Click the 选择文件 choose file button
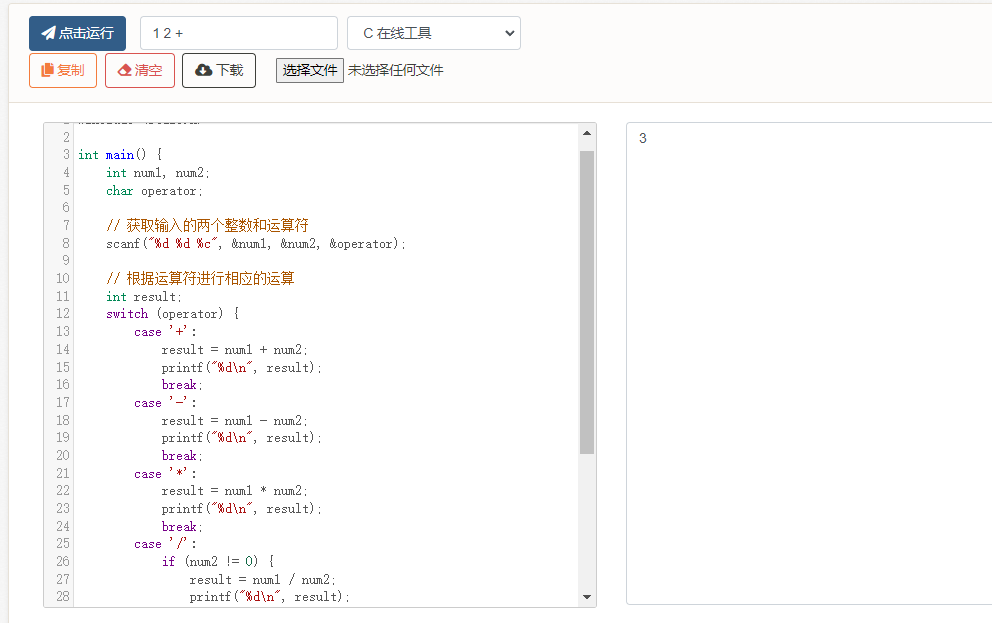This screenshot has width=992, height=623. coord(309,70)
